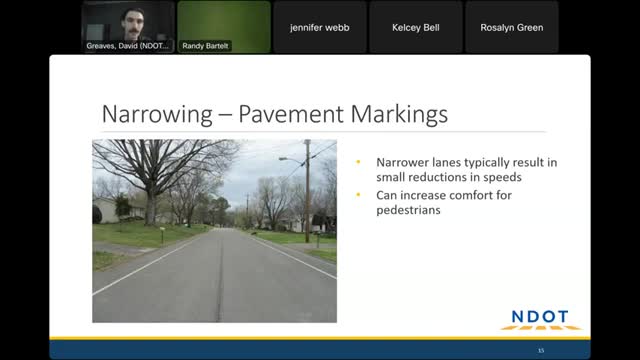Click the slide number in footer bar
The width and height of the screenshot is (640, 360).
click(x=541, y=351)
